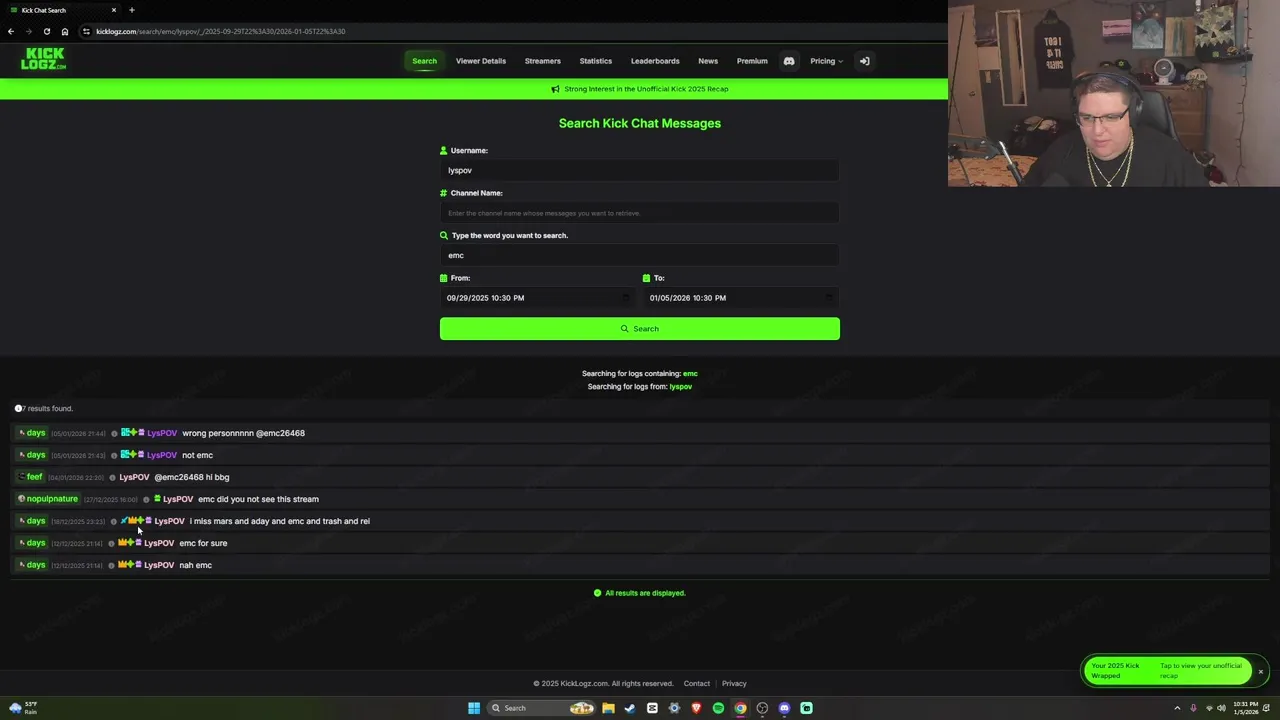The image size is (1280, 720).
Task: Click LysPOV username on 'not emc' row
Action: tap(162, 455)
